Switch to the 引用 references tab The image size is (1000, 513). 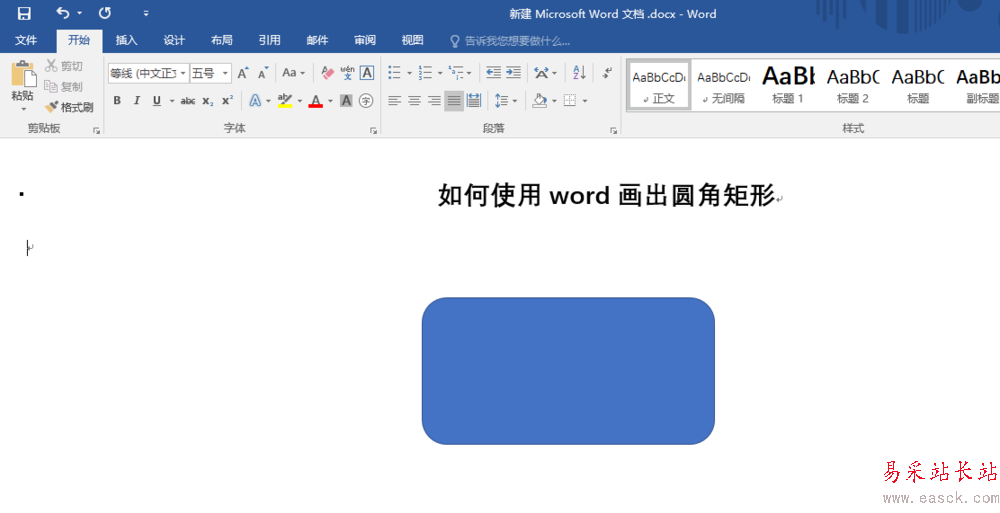point(269,41)
